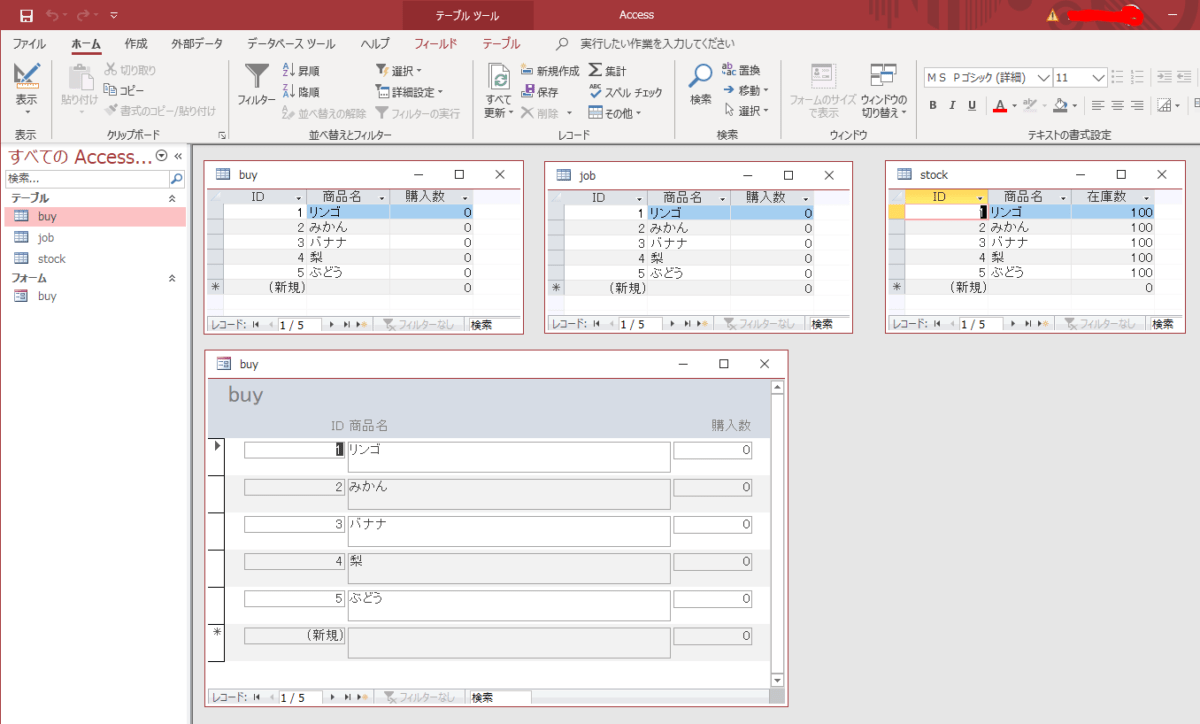Open font name dropdown ＭＳ Ｐゴシック
Screen dimensions: 1200x724
[x=1044, y=77]
